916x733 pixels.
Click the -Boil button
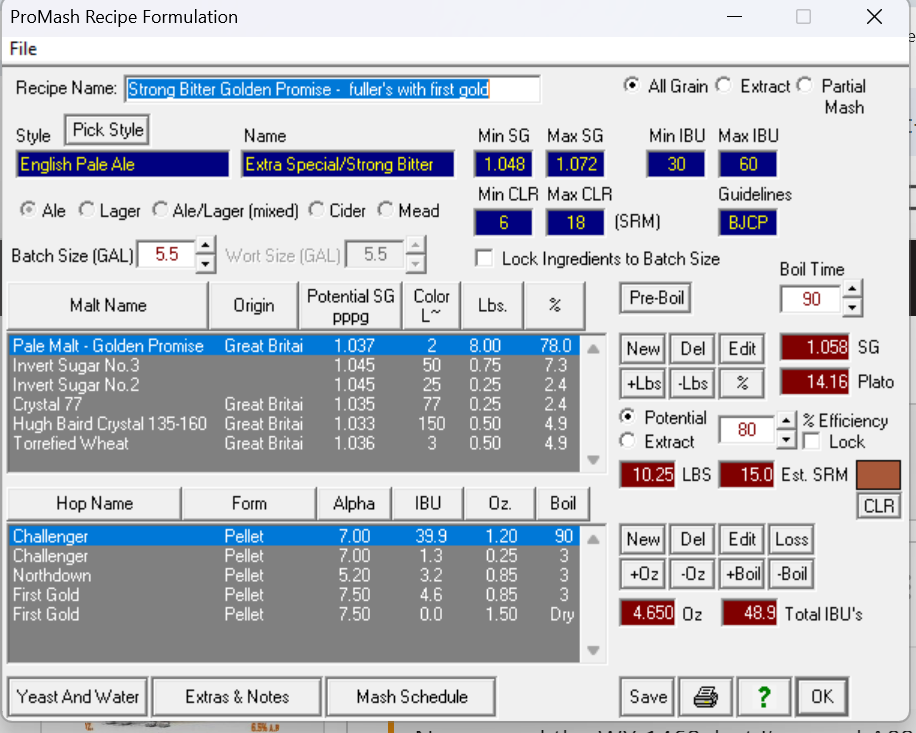coord(792,574)
